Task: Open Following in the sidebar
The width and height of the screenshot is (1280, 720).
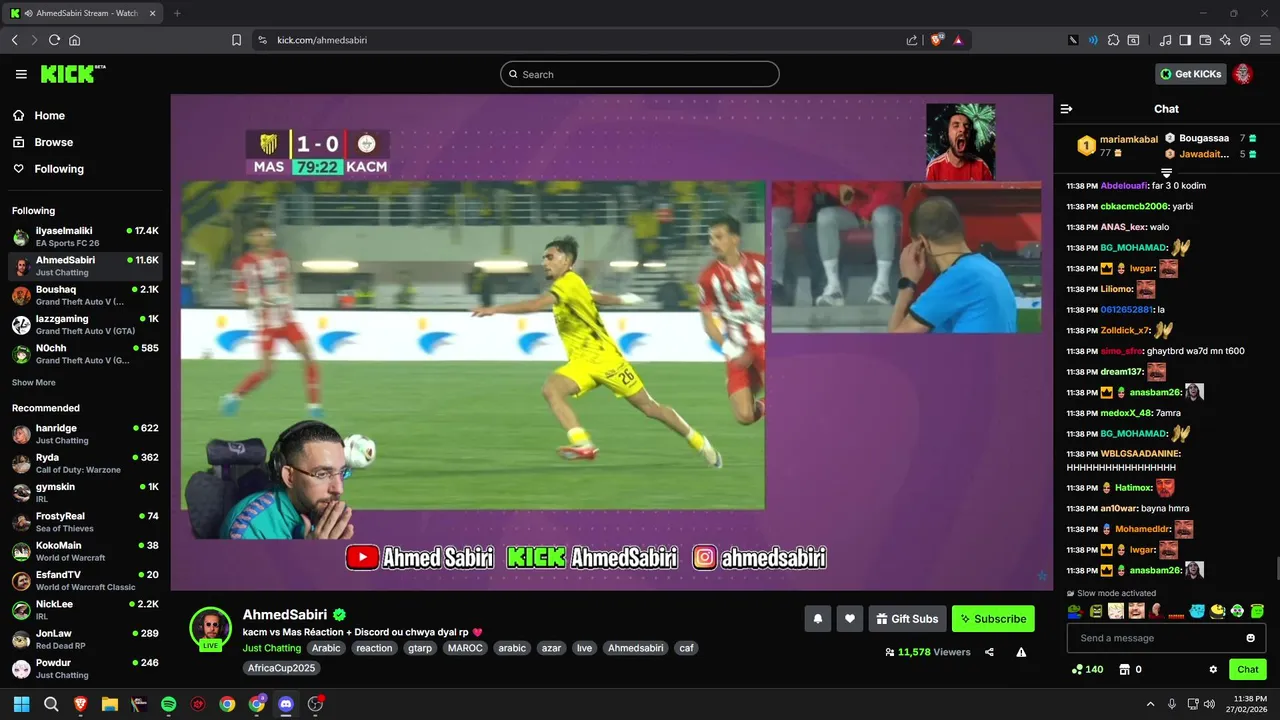Action: pos(48,169)
